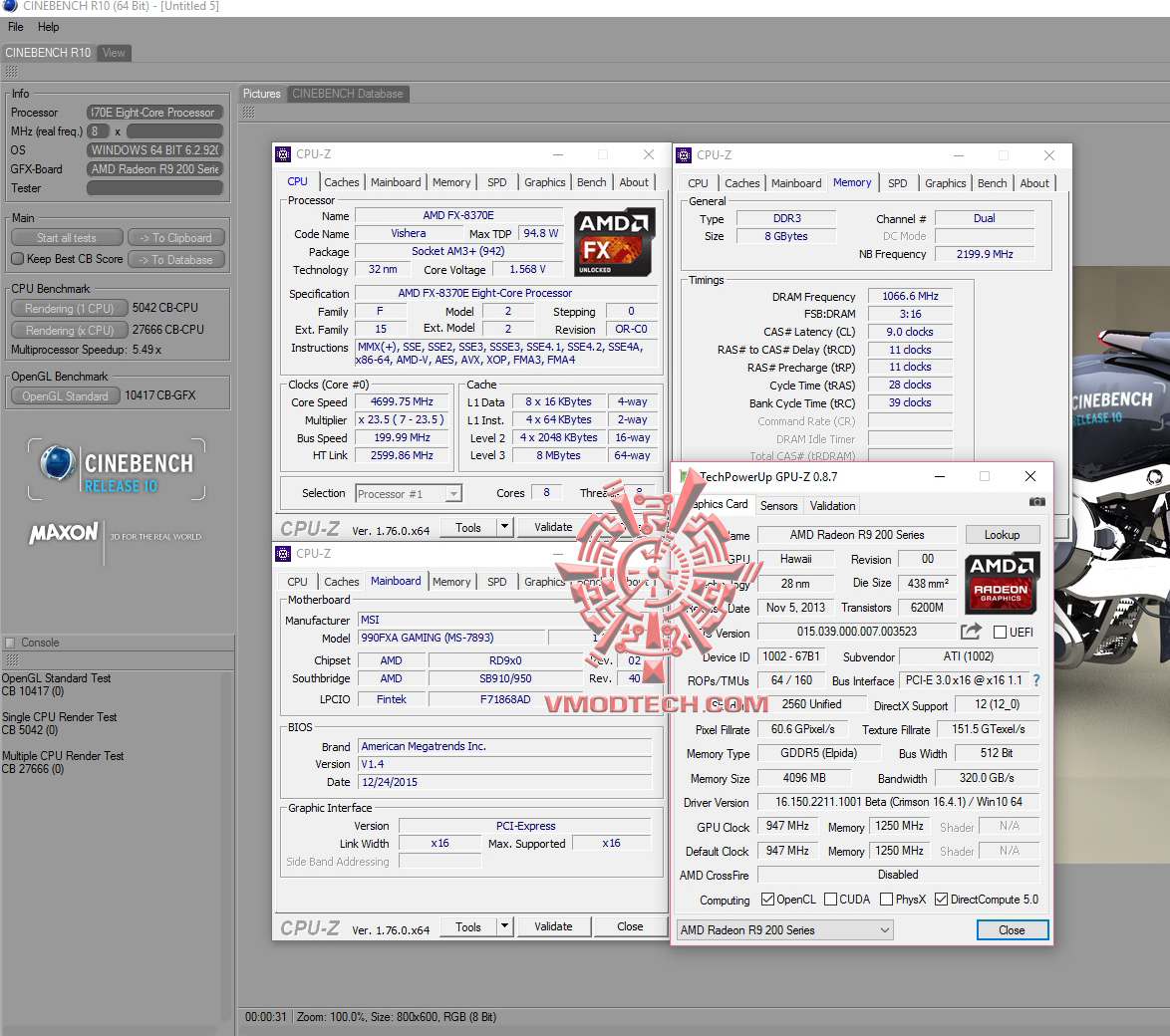Click the To Database button
The height and width of the screenshot is (1036, 1170).
click(x=176, y=260)
